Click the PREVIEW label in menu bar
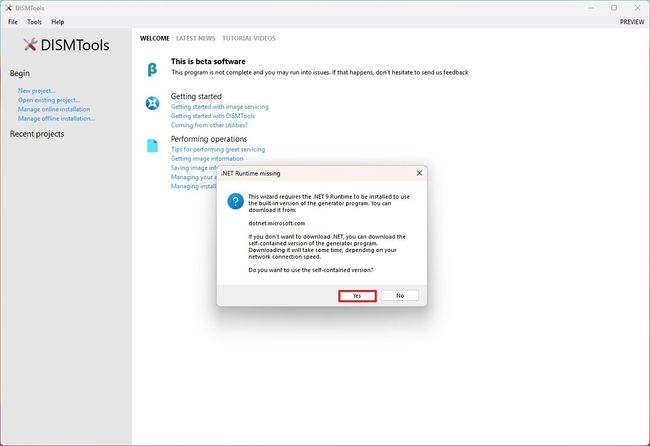Screen dimensions: 650x446 (632, 22)
